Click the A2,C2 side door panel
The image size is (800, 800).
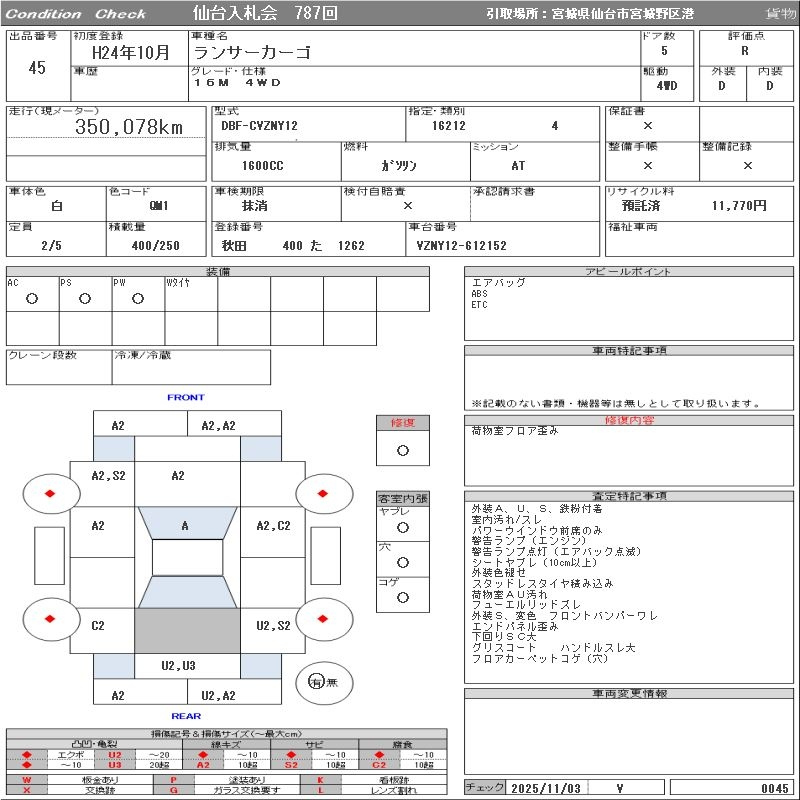pyautogui.click(x=273, y=526)
